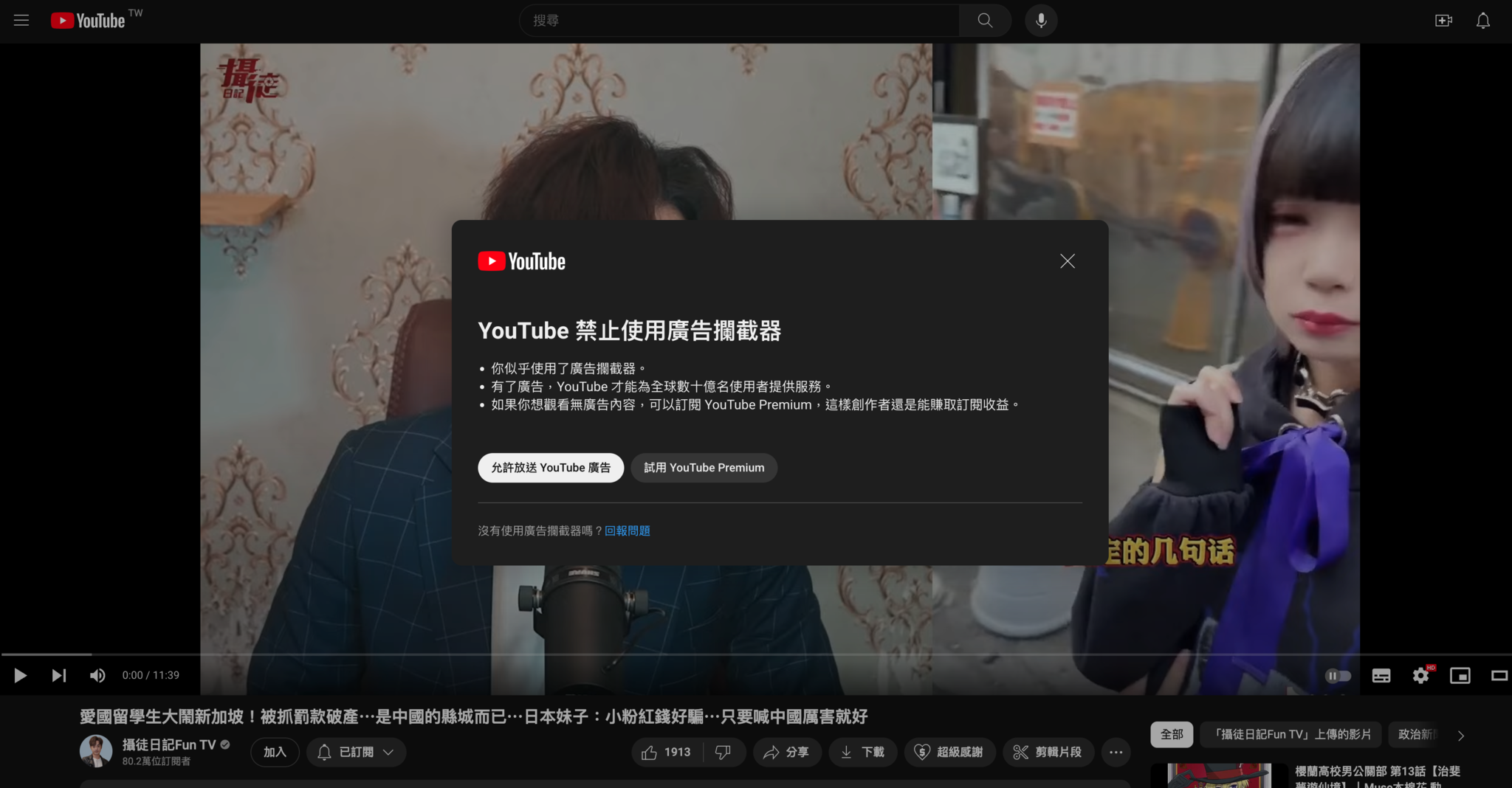
Task: Play the video
Action: pos(20,675)
